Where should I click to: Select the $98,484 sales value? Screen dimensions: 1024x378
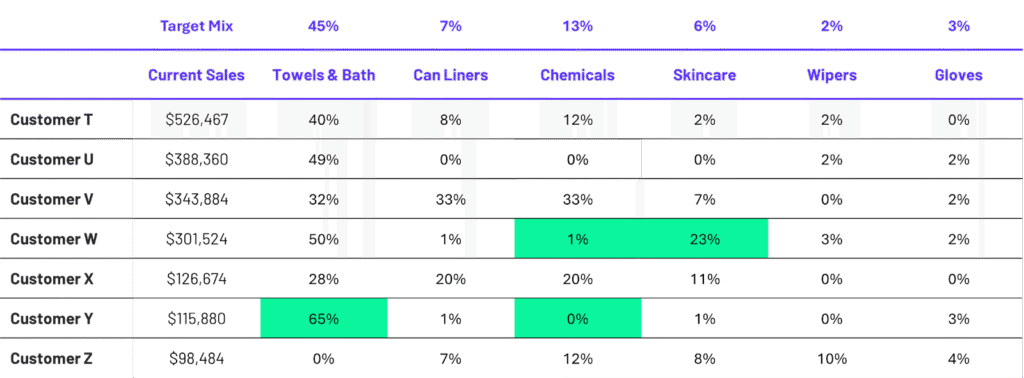tap(197, 358)
